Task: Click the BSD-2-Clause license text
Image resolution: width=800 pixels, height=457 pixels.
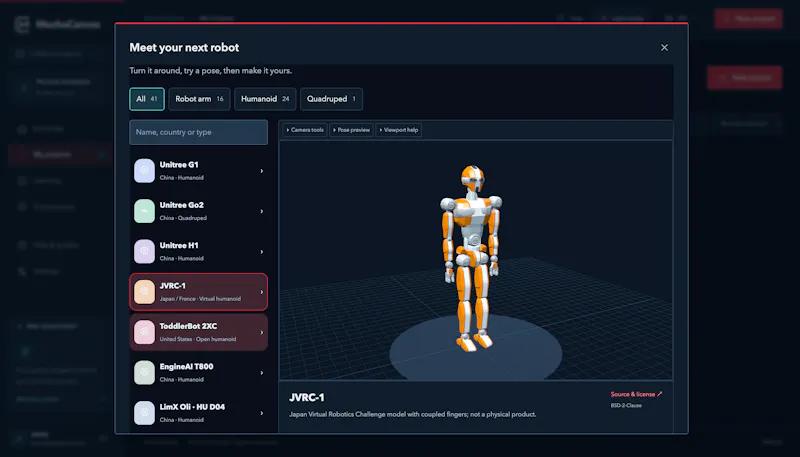Action: pyautogui.click(x=626, y=405)
